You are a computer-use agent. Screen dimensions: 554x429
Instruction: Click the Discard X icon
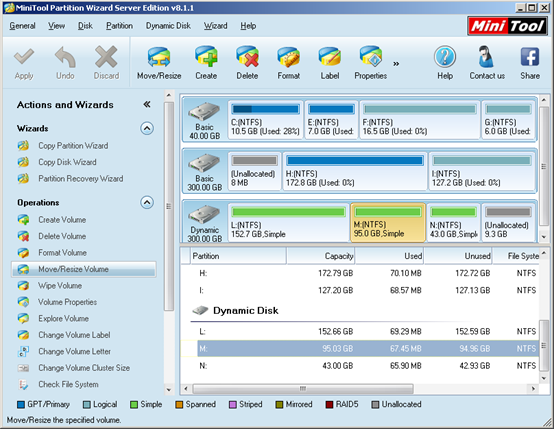pyautogui.click(x=106, y=57)
